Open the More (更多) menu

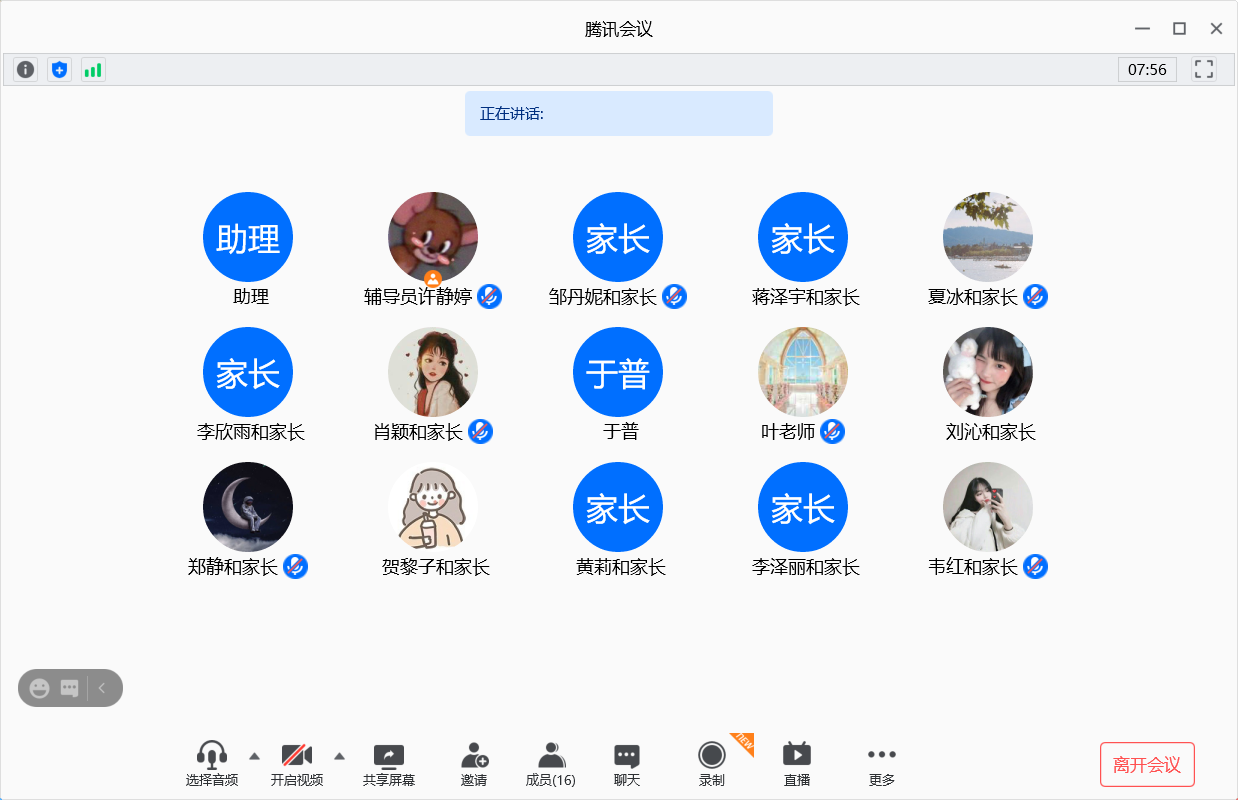882,764
